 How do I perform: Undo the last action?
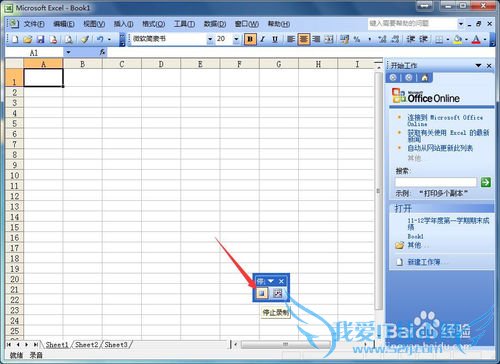(100, 39)
